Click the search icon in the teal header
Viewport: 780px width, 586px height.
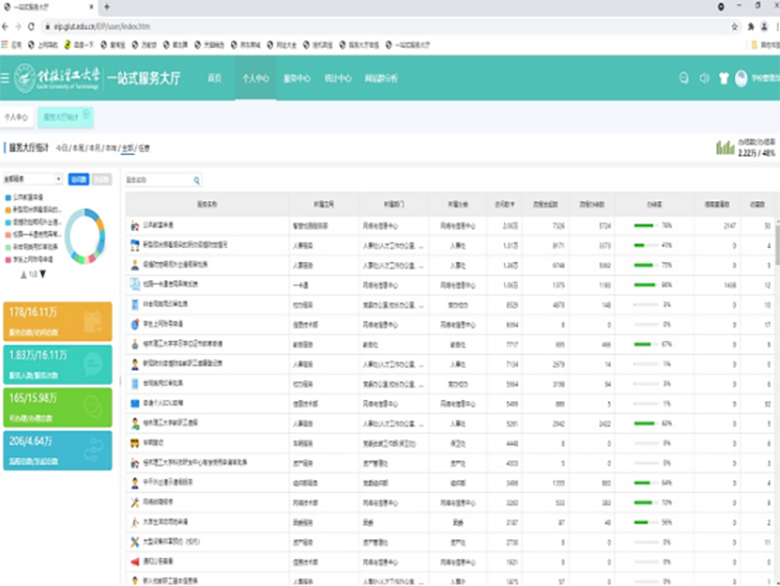(684, 78)
